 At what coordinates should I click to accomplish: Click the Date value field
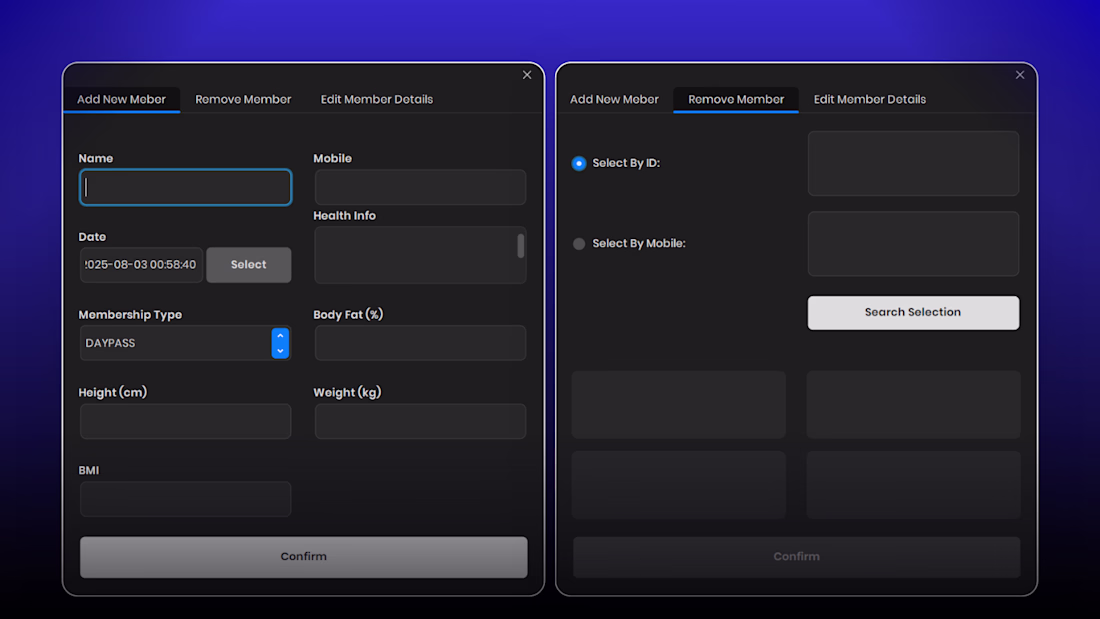pyautogui.click(x=141, y=265)
